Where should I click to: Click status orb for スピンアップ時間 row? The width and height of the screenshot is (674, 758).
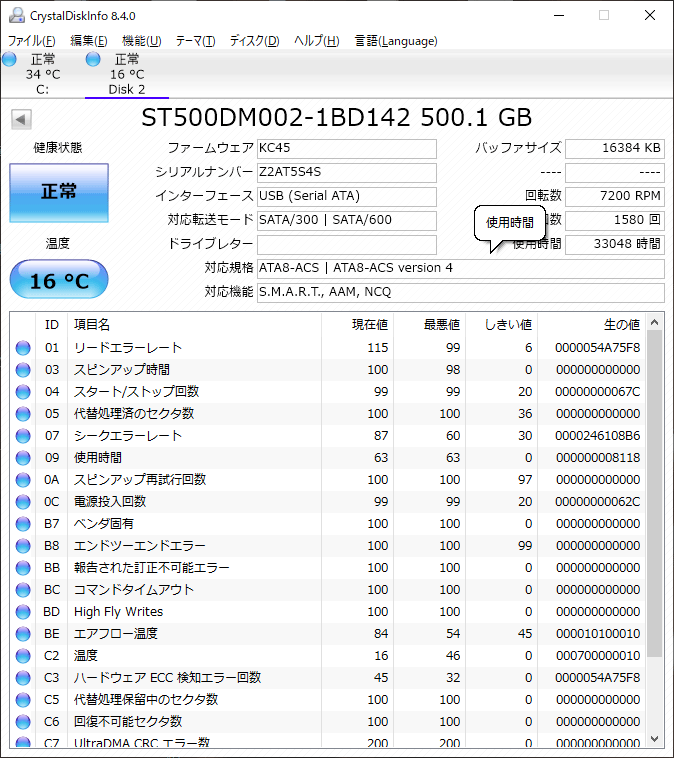click(23, 370)
